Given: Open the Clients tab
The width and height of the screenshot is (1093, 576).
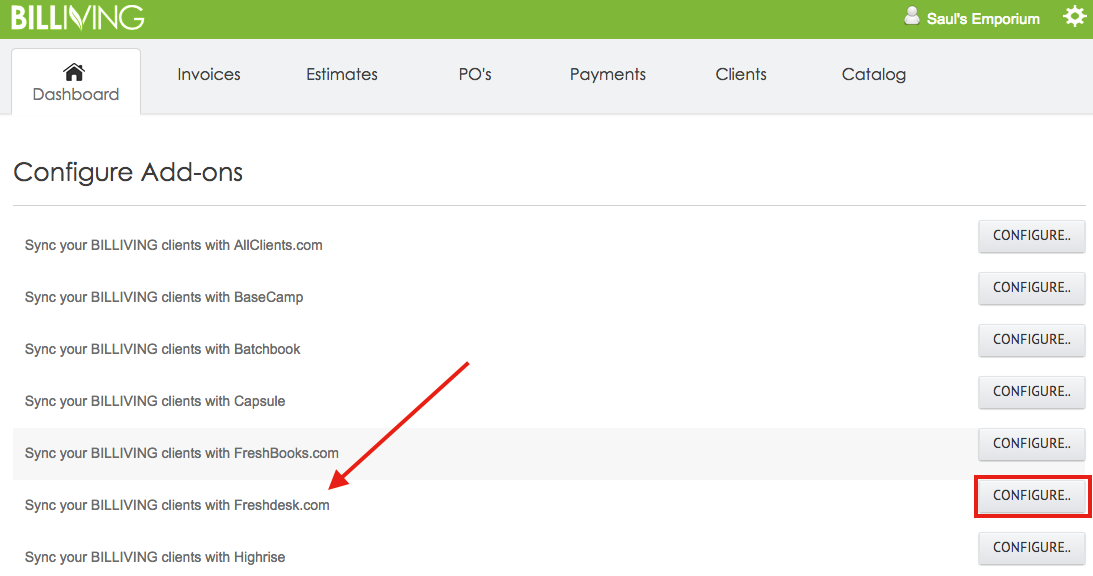Looking at the screenshot, I should pos(741,75).
